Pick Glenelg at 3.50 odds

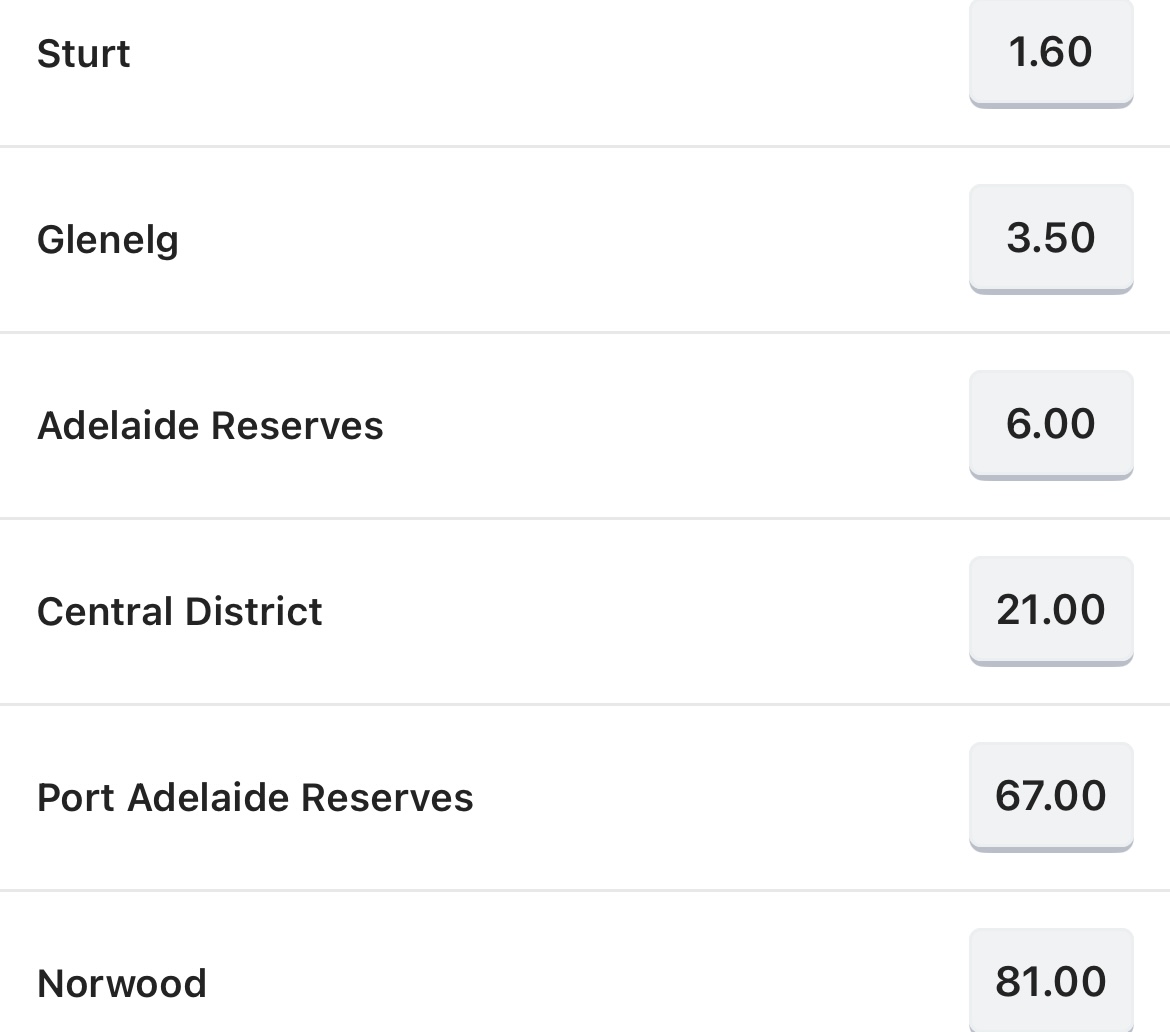tap(1051, 239)
